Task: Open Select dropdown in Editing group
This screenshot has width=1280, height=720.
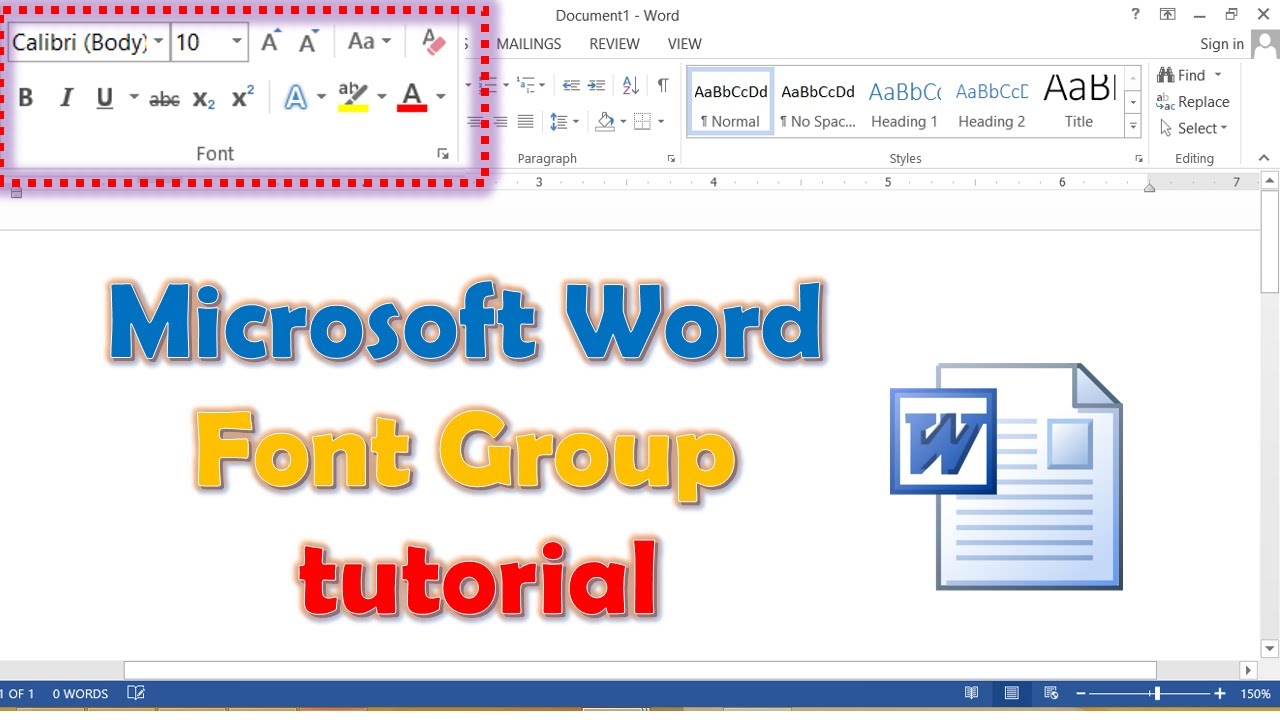Action: [x=1193, y=128]
